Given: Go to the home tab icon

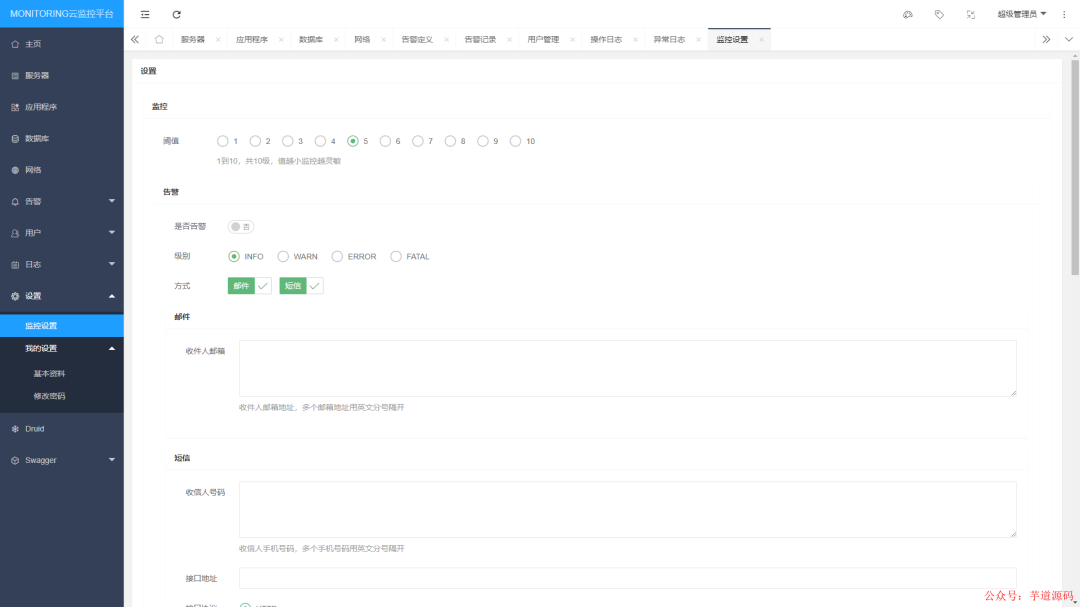Looking at the screenshot, I should click(x=159, y=39).
